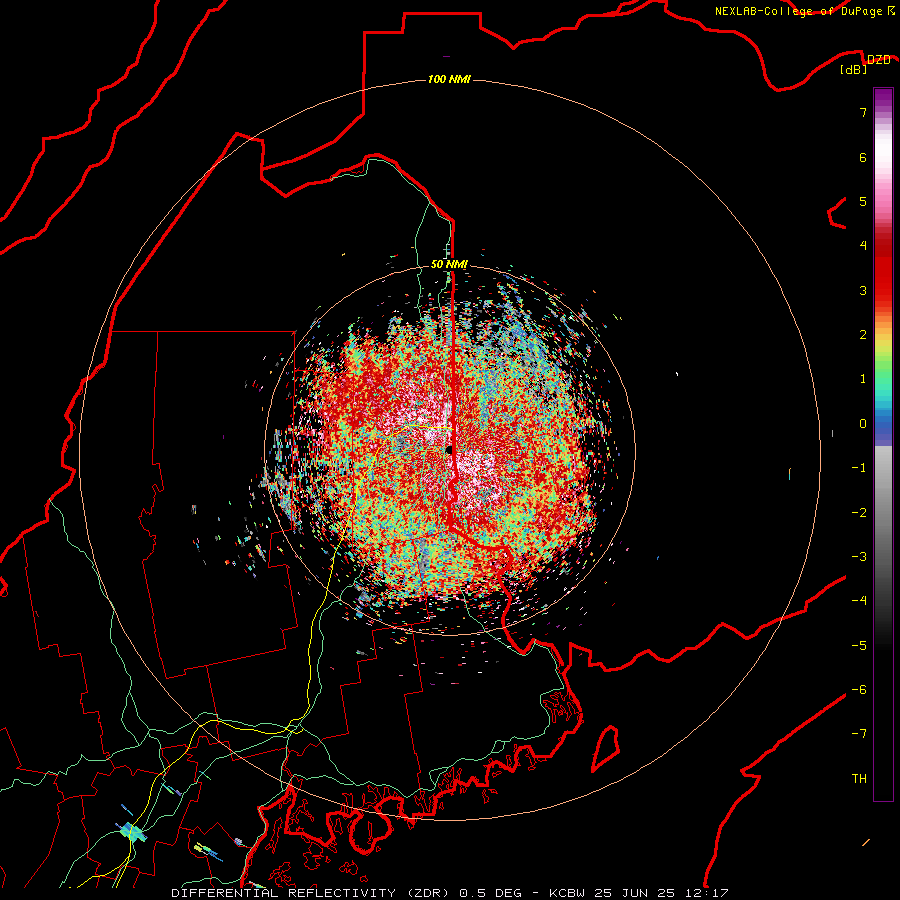900x900 pixels.
Task: Click the legend value '-6'
Action: tap(859, 690)
